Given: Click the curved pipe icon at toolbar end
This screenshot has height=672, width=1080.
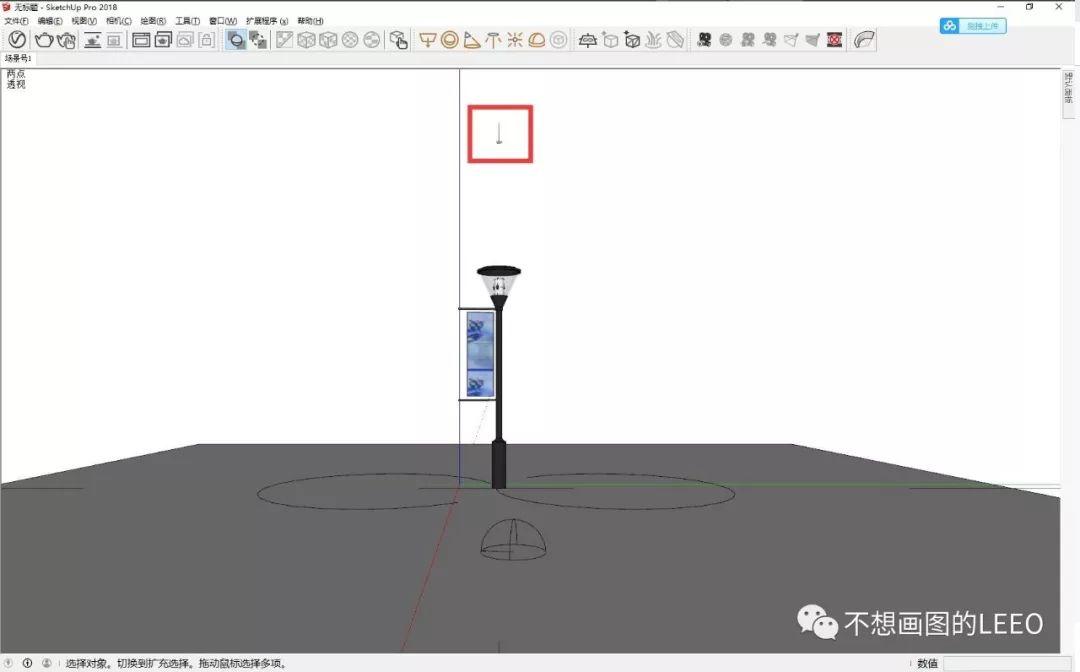Looking at the screenshot, I should click(x=864, y=40).
